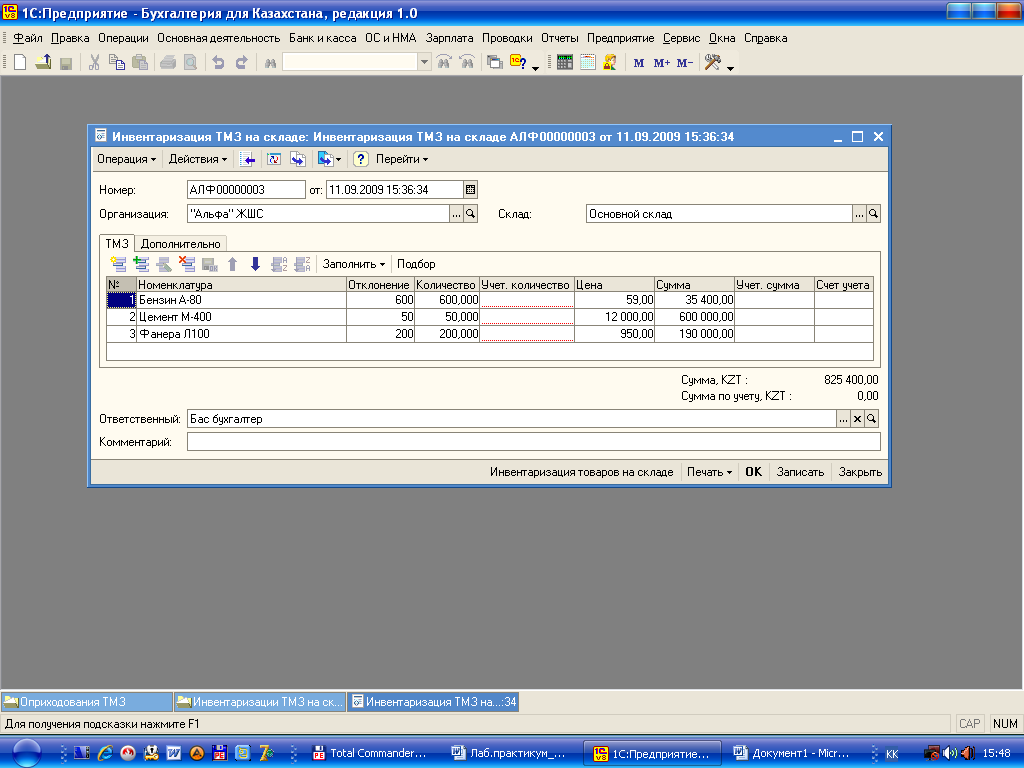Select the Фанера Л100 row cell
Image resolution: width=1024 pixels, height=768 pixels.
242,334
